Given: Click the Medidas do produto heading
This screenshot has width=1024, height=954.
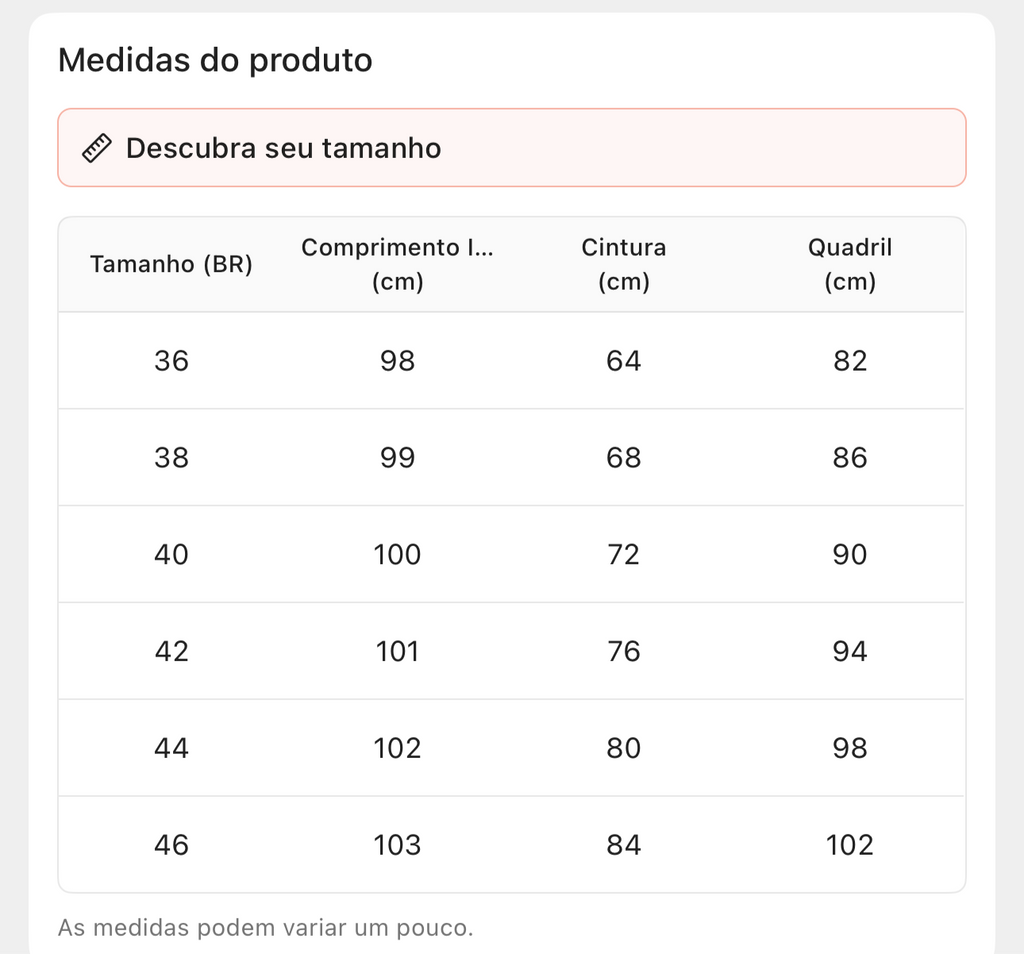Looking at the screenshot, I should 215,60.
